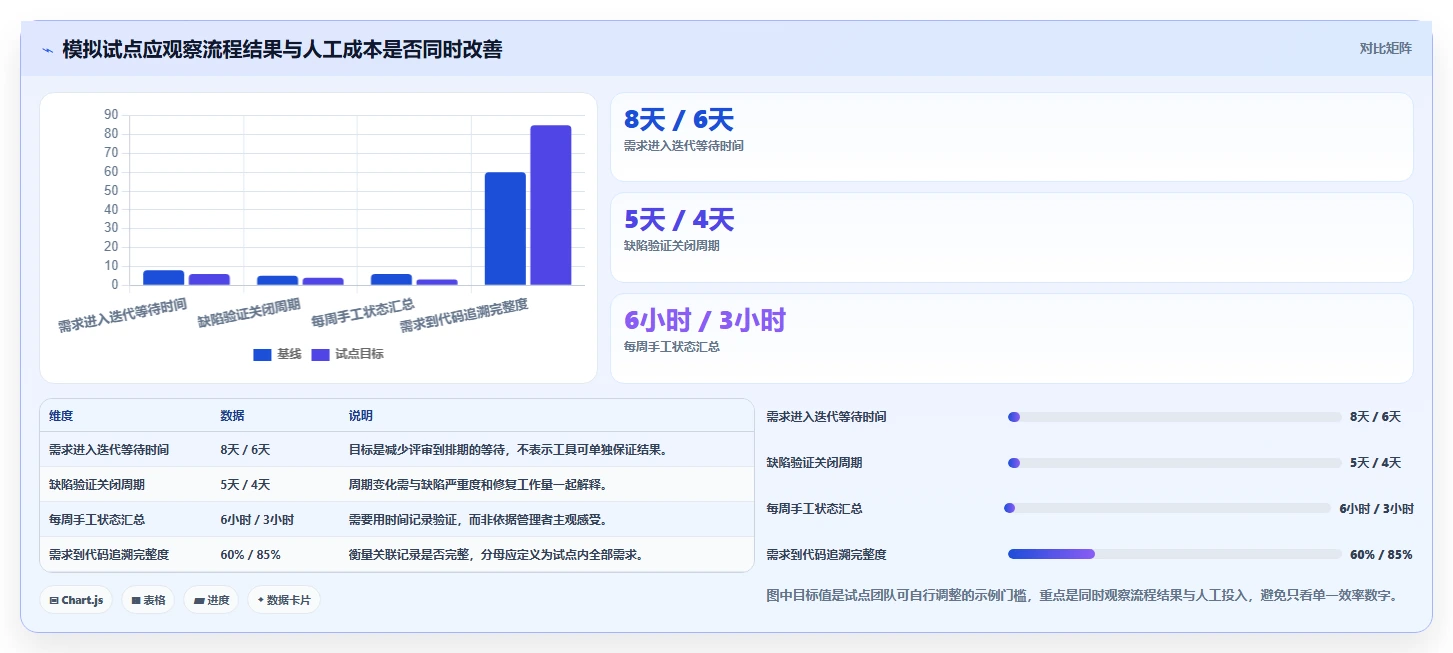Click the progress bar for 每周手工状态汇总
This screenshot has width=1453, height=653.
(x=1167, y=509)
